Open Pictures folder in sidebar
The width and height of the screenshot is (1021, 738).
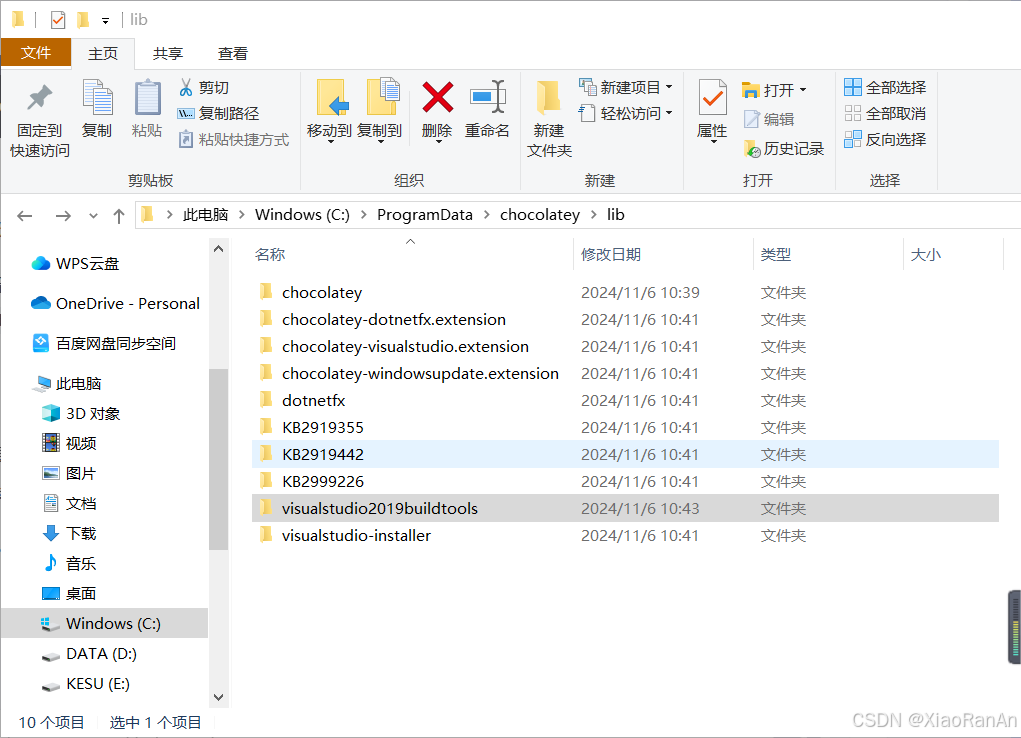pyautogui.click(x=69, y=474)
